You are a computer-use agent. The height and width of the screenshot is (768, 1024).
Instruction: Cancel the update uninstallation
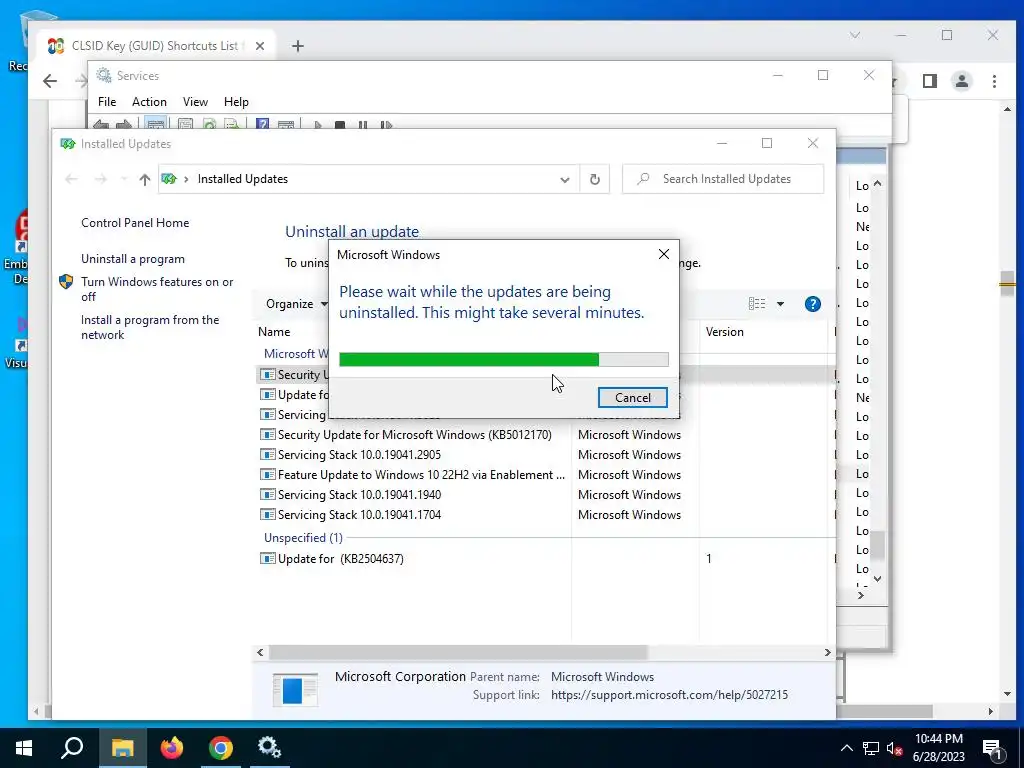coord(632,398)
